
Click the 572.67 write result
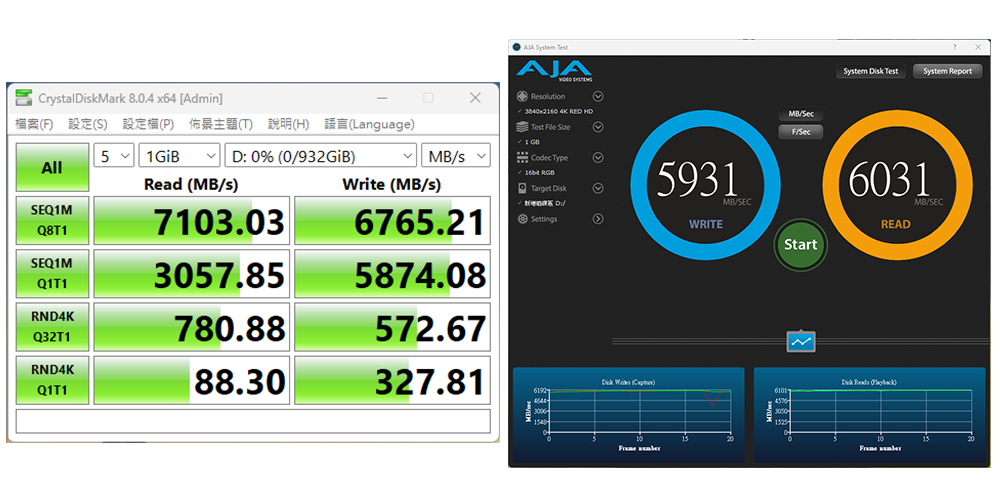(392, 327)
